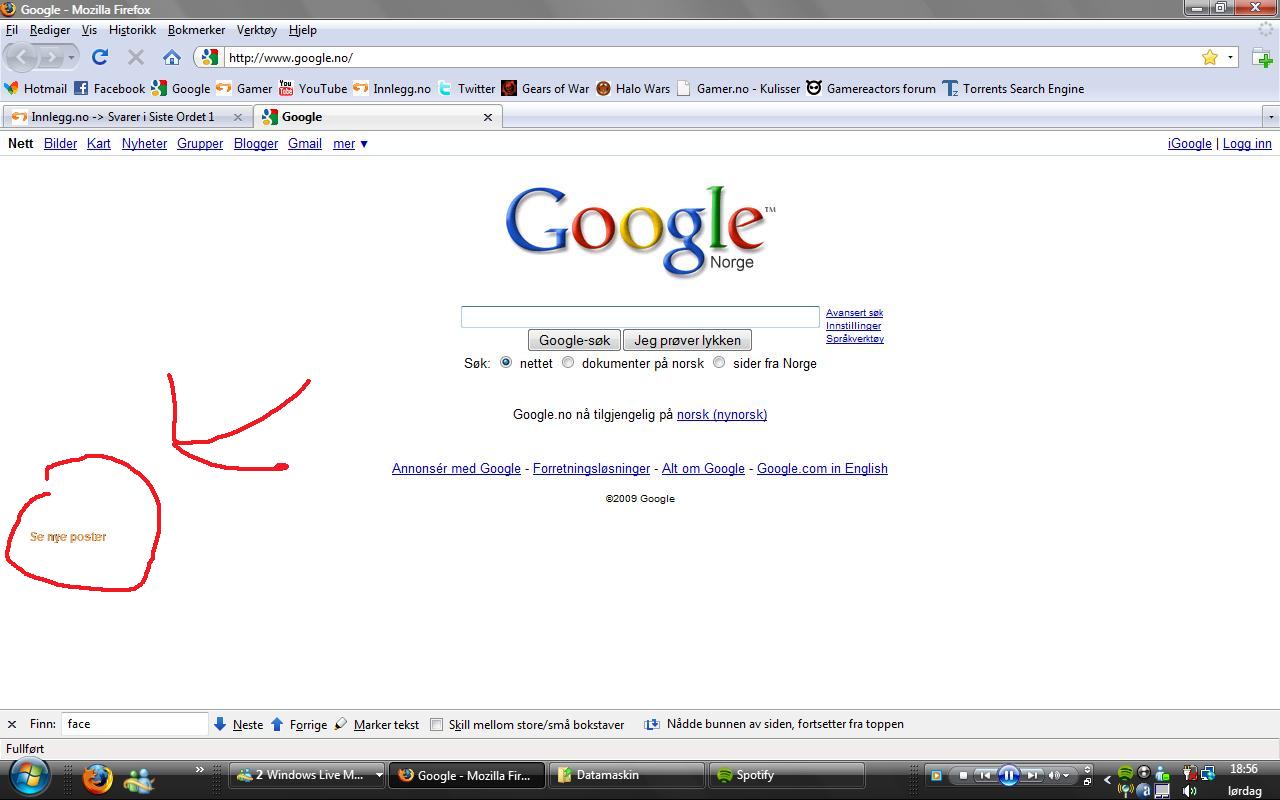Click the Forward navigation arrow
Screen dimensions: 1280x800
pos(50,57)
